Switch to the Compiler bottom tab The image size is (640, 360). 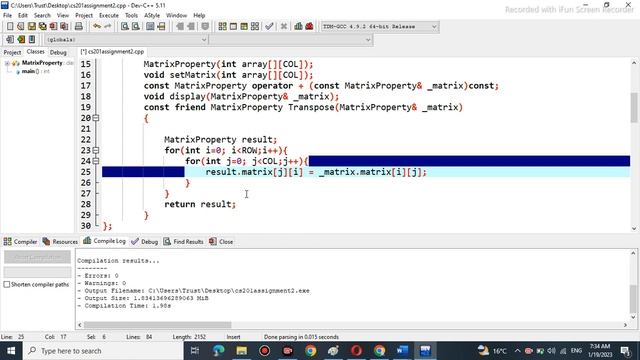point(20,242)
